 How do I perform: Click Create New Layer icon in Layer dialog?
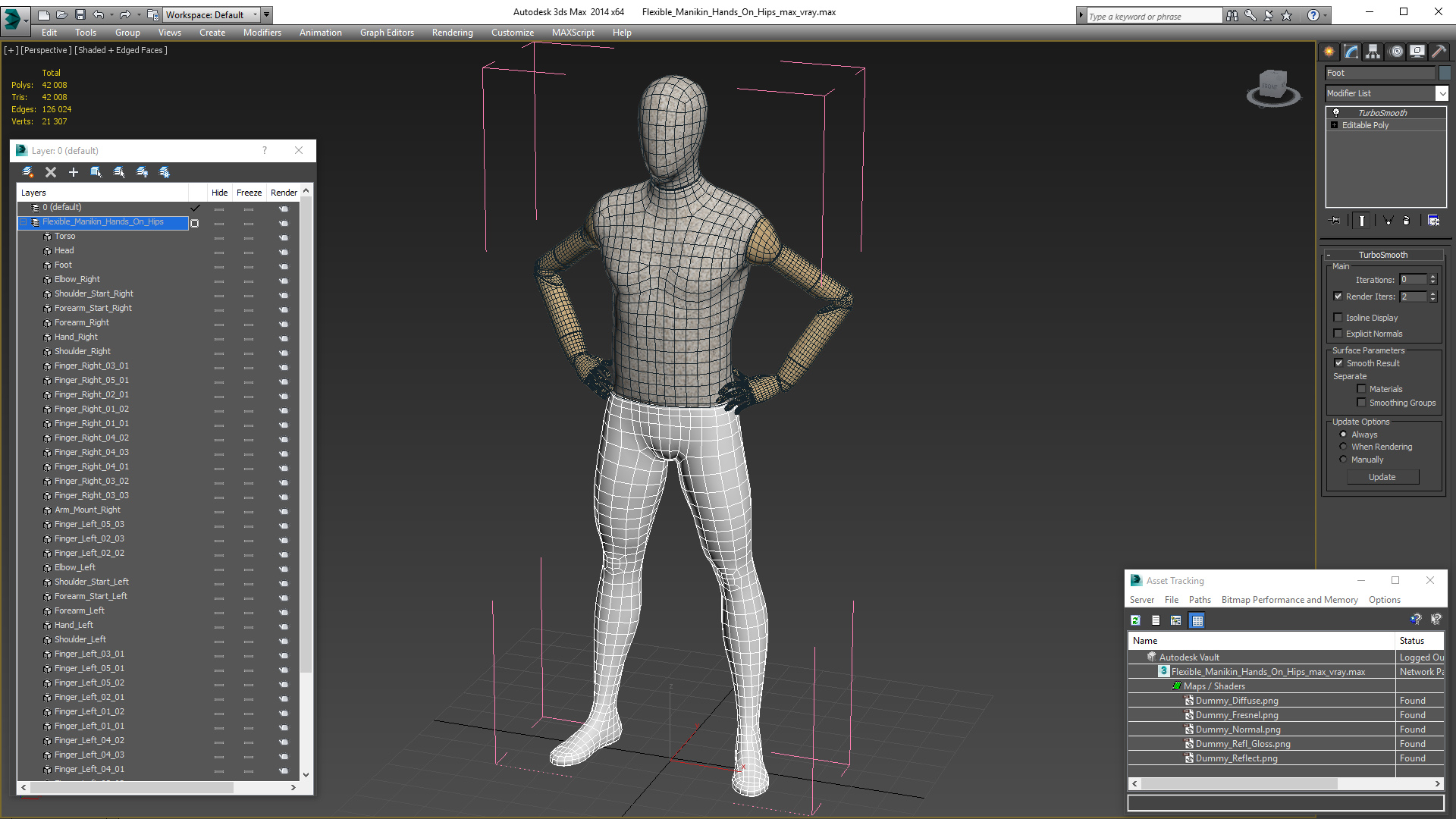tap(28, 172)
